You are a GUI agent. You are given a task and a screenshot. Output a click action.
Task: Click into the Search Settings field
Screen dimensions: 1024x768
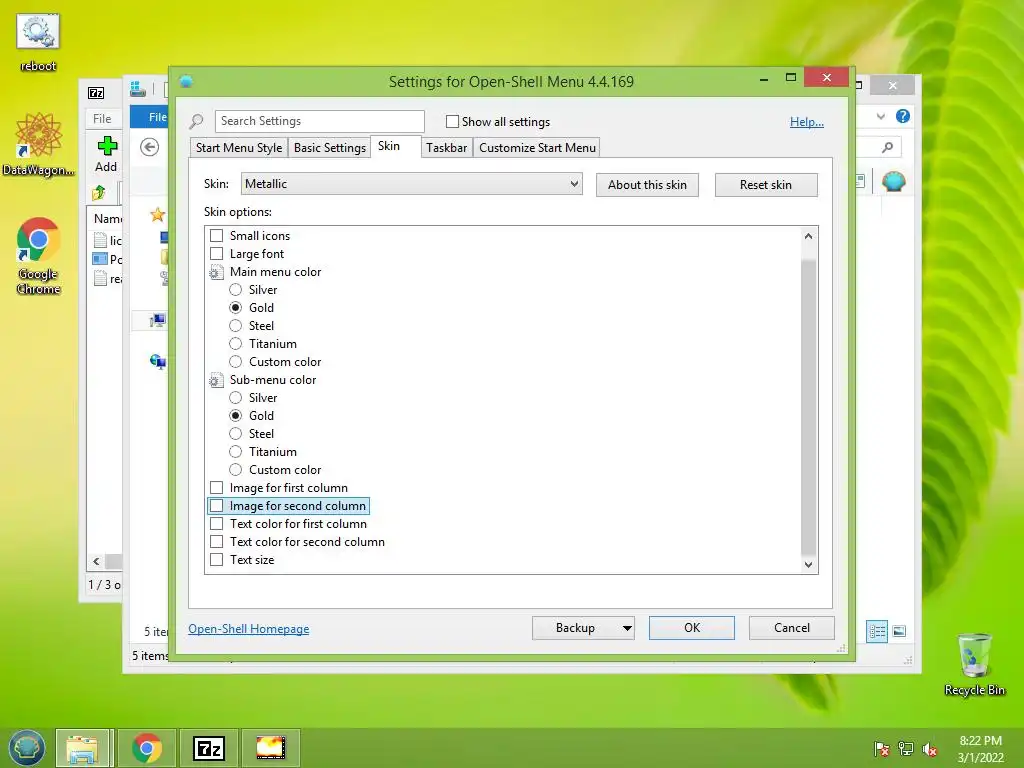[x=319, y=121]
